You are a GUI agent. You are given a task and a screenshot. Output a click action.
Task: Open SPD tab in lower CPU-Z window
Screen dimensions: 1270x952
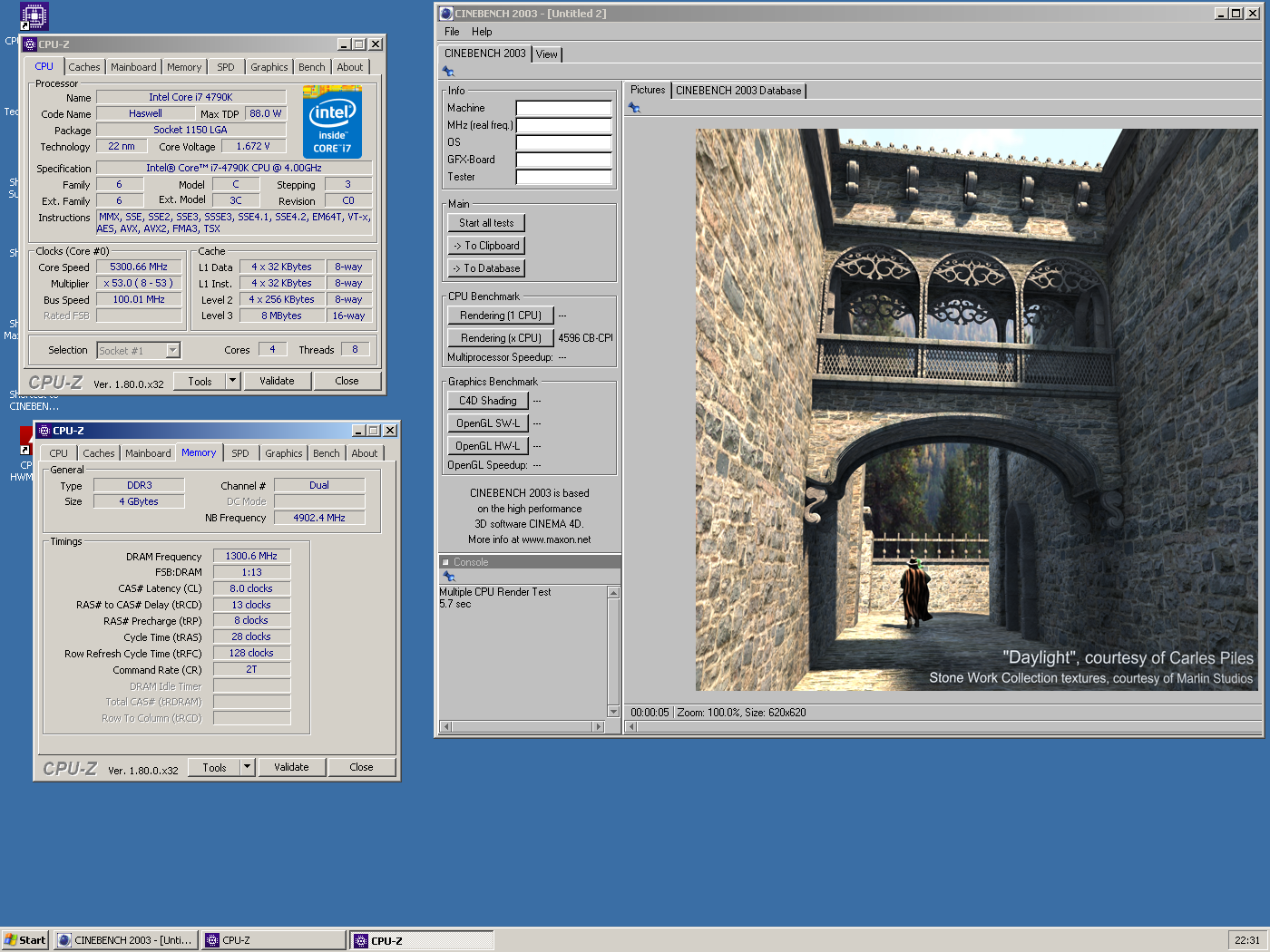click(x=240, y=453)
